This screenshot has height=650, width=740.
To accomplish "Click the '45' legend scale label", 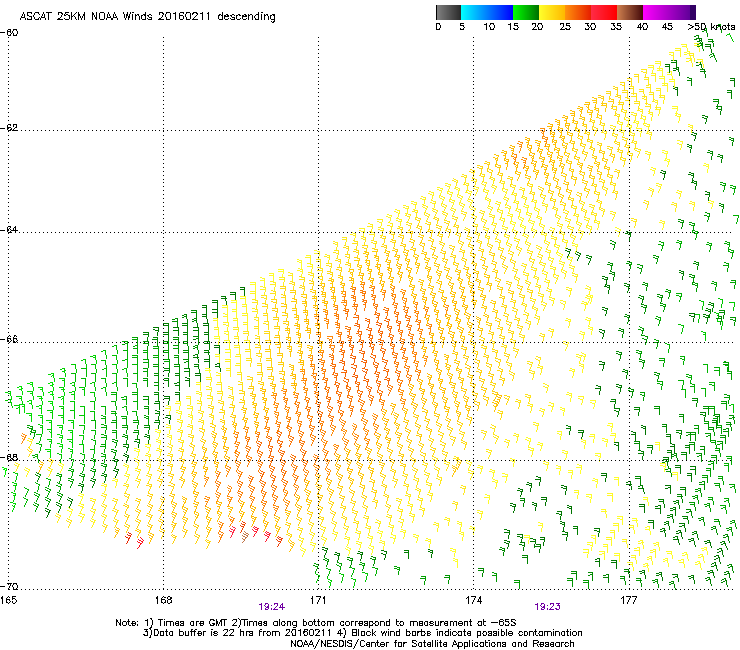I will tap(667, 27).
